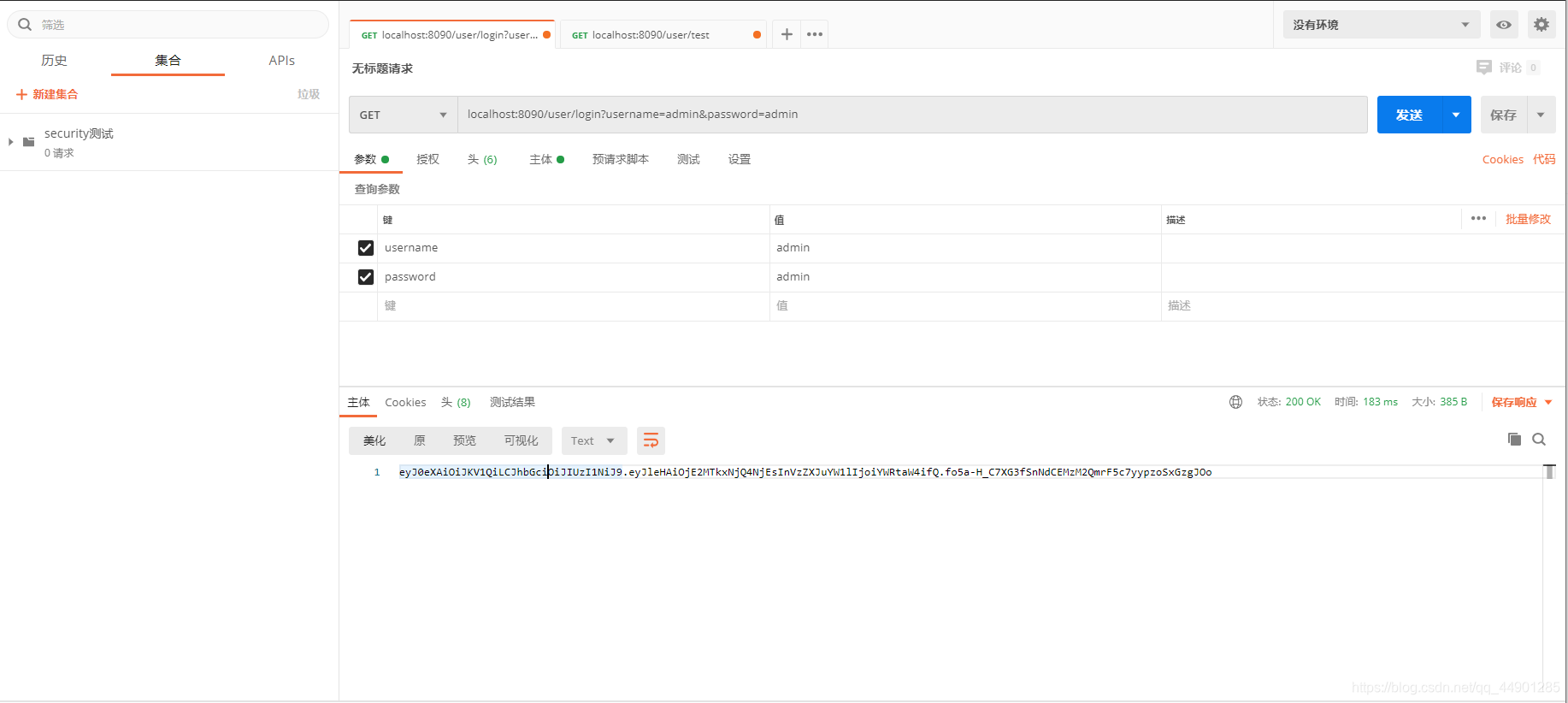Click the network globe icon near status
Image resolution: width=1568 pixels, height=703 pixels.
pyautogui.click(x=1235, y=402)
